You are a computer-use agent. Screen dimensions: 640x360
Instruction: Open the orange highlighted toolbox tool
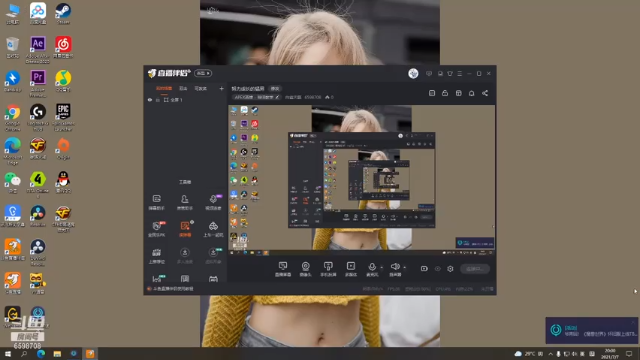tap(185, 229)
